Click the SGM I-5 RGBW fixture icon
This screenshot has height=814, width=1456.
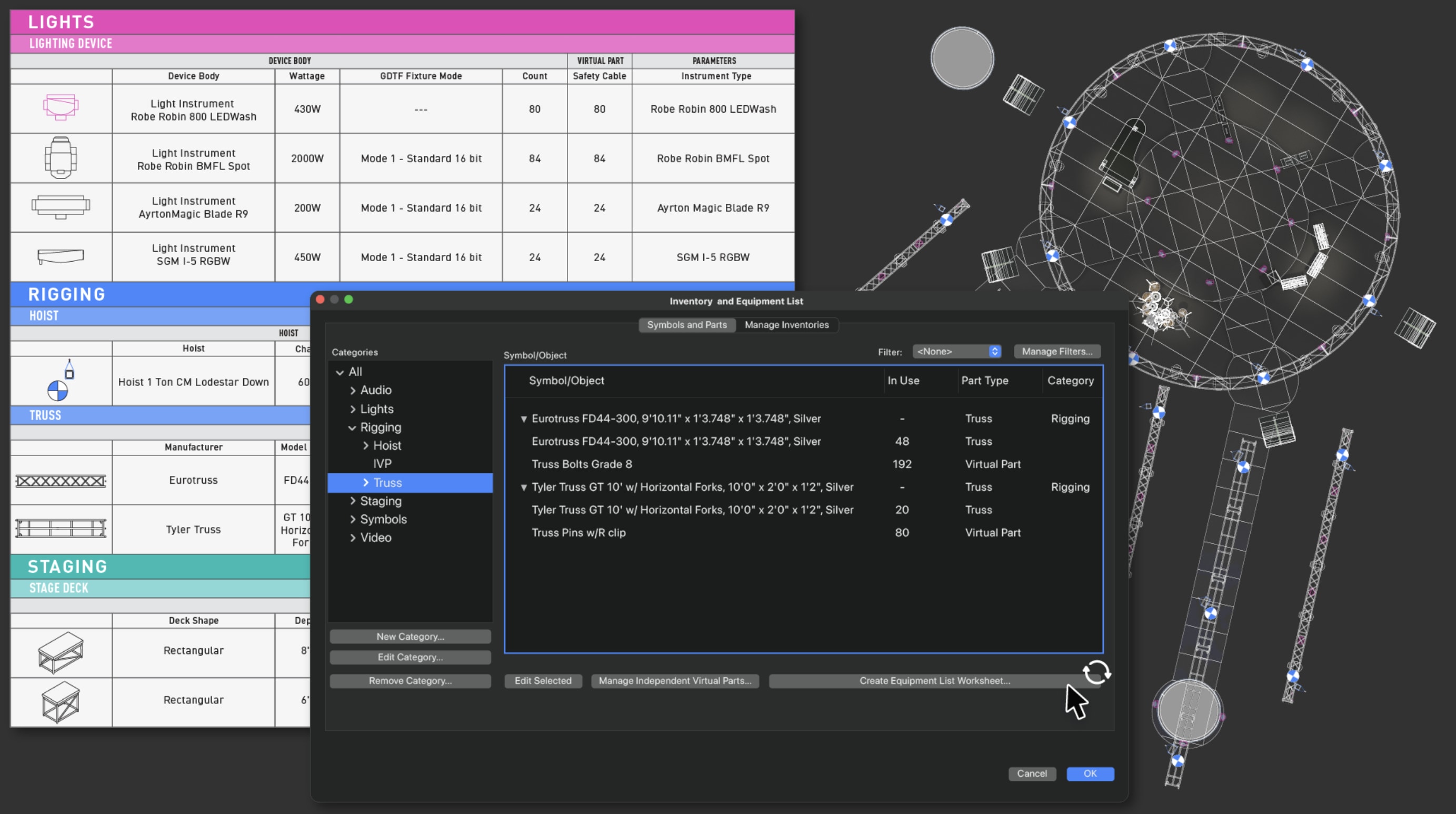click(x=61, y=256)
